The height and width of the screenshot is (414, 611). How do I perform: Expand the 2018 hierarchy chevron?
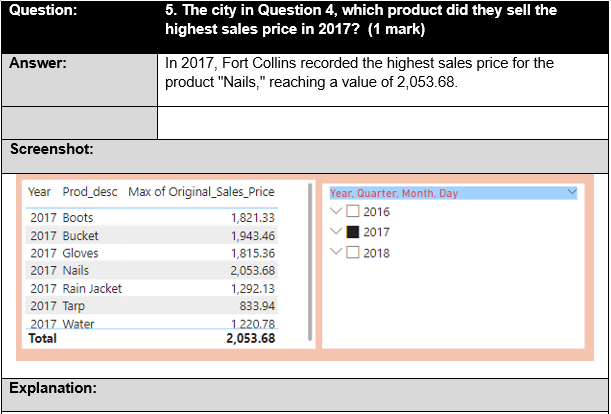(x=336, y=253)
